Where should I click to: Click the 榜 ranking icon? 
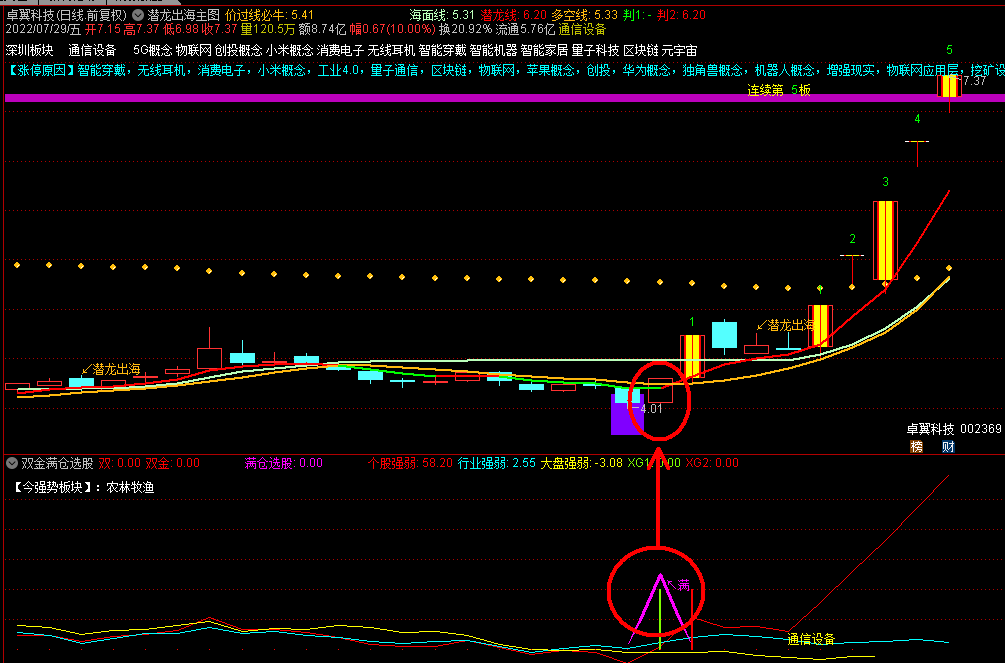tap(917, 447)
